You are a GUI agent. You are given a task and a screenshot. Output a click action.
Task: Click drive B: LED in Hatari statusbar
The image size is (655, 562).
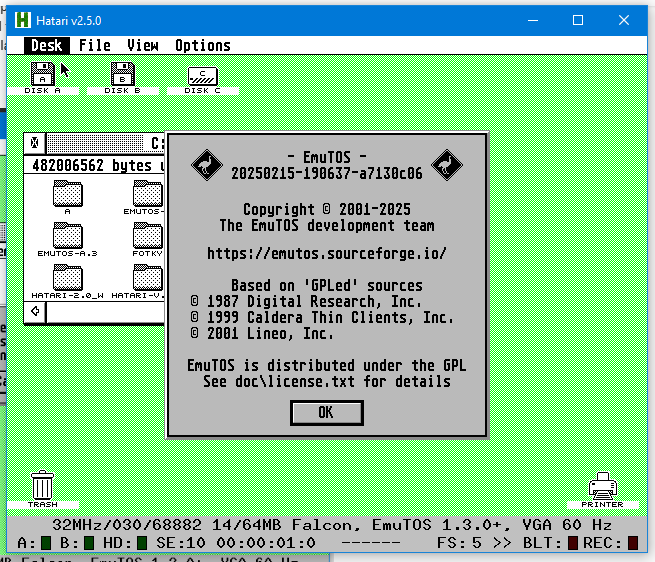pos(89,543)
